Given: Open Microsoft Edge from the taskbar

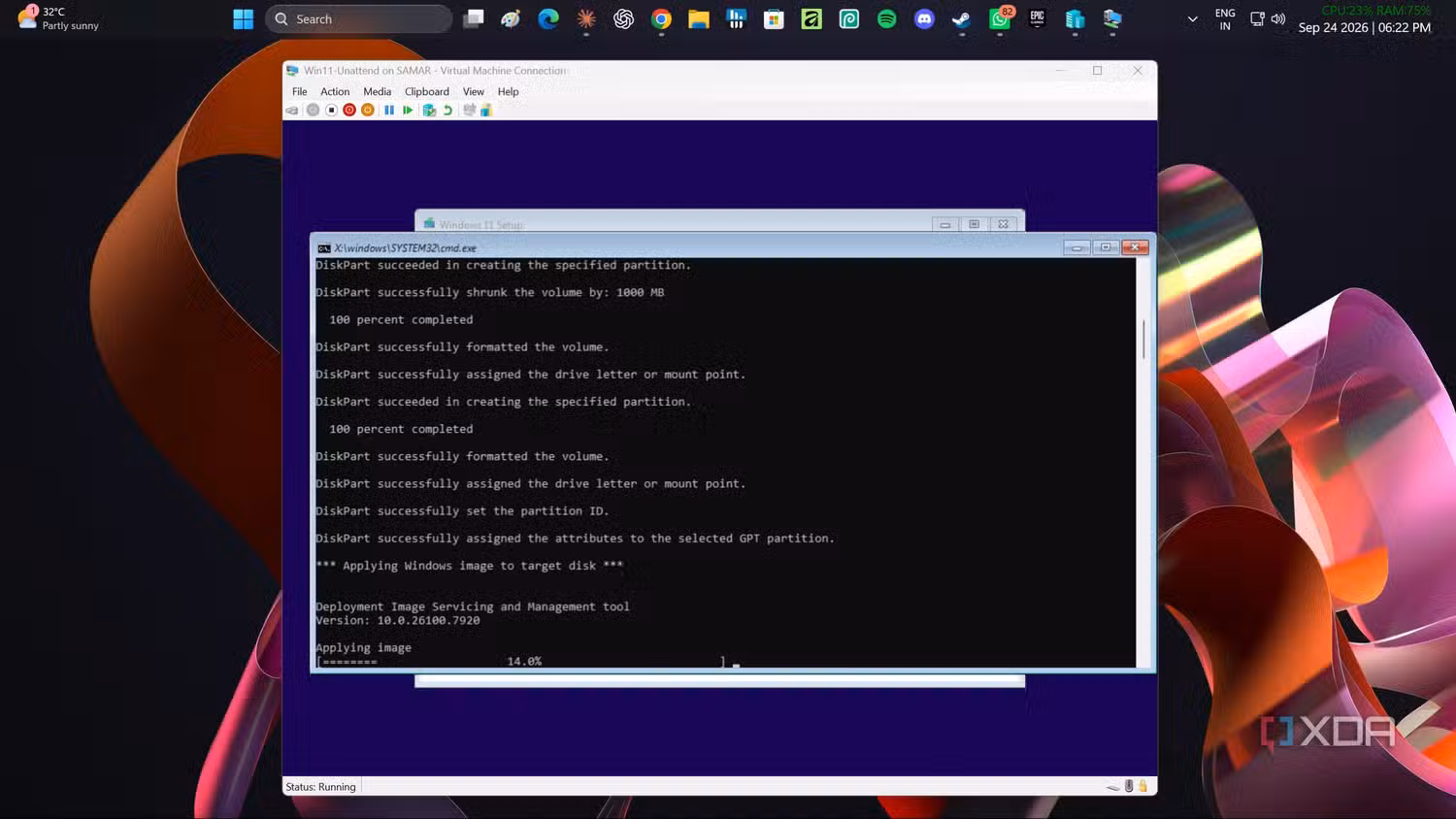Looking at the screenshot, I should (x=548, y=19).
